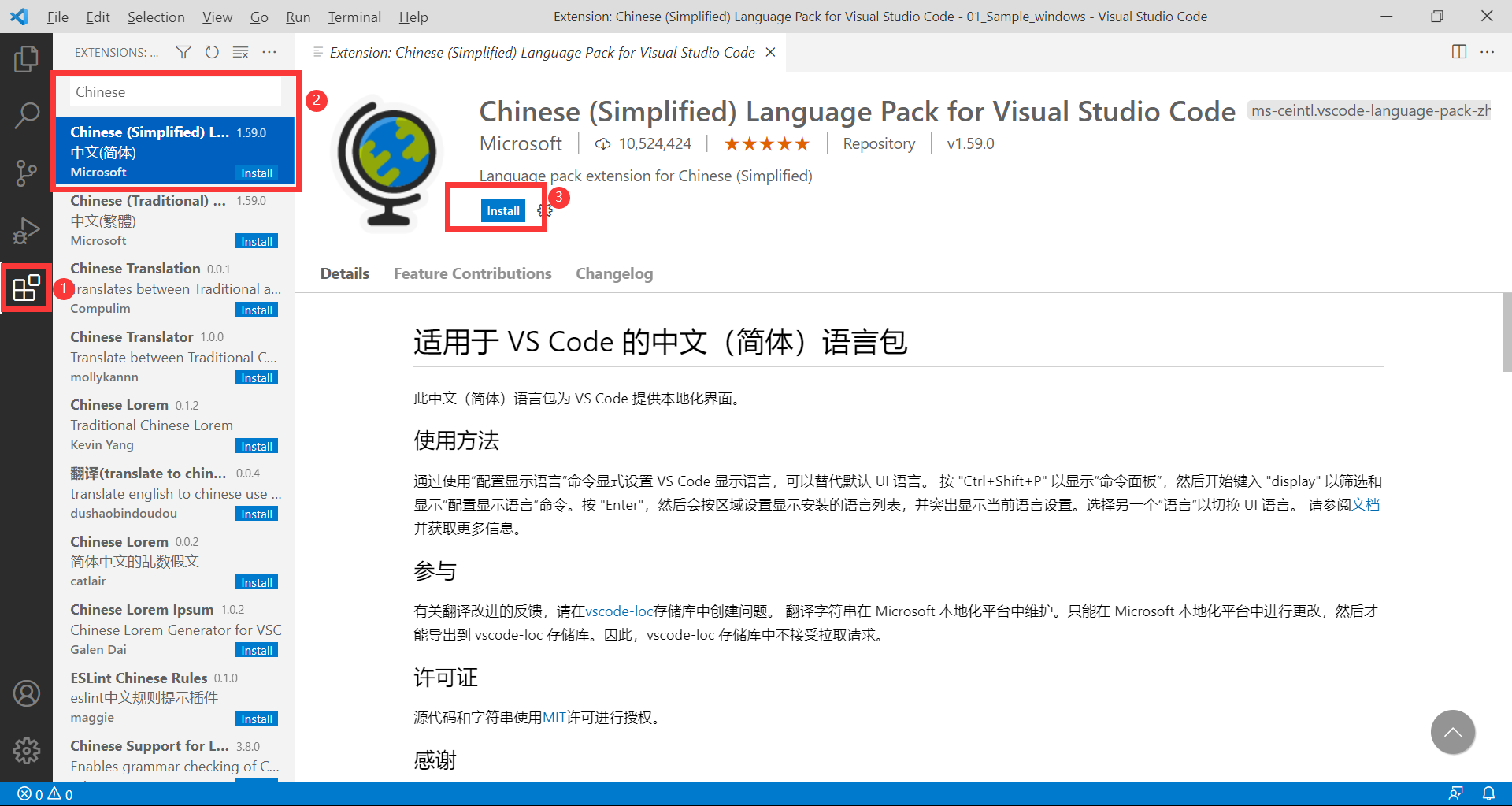Open the Run menu
The image size is (1512, 806).
pyautogui.click(x=298, y=17)
